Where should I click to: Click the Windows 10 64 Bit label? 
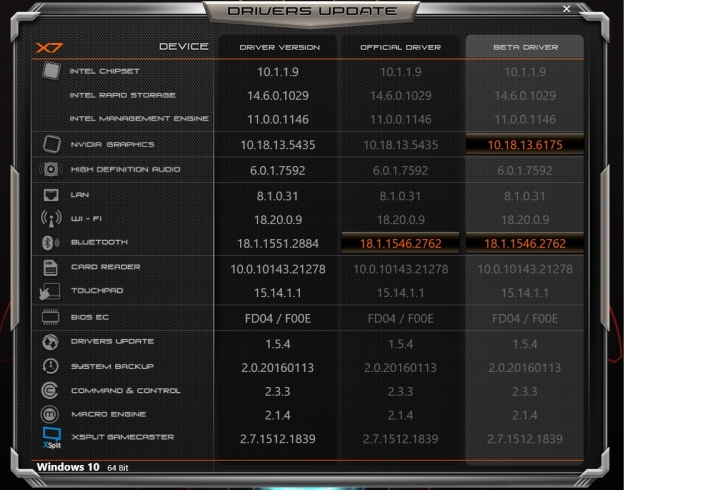click(83, 467)
